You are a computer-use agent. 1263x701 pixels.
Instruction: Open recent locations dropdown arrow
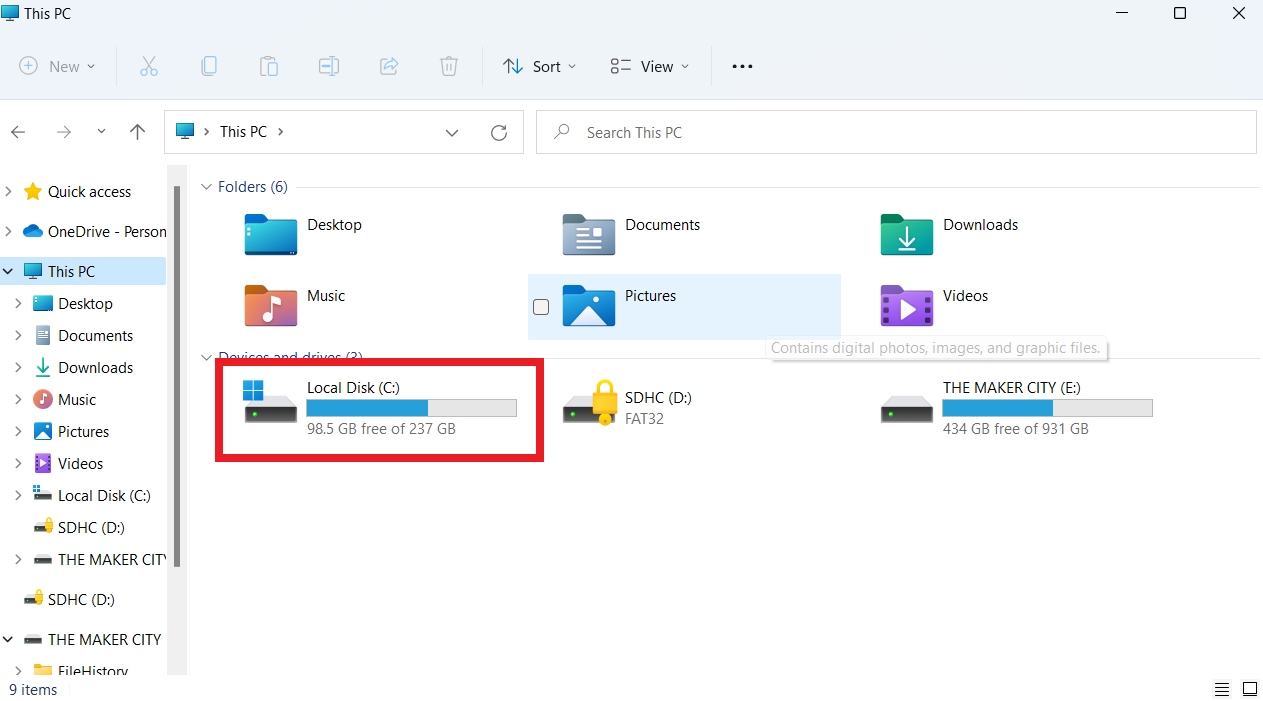(101, 132)
